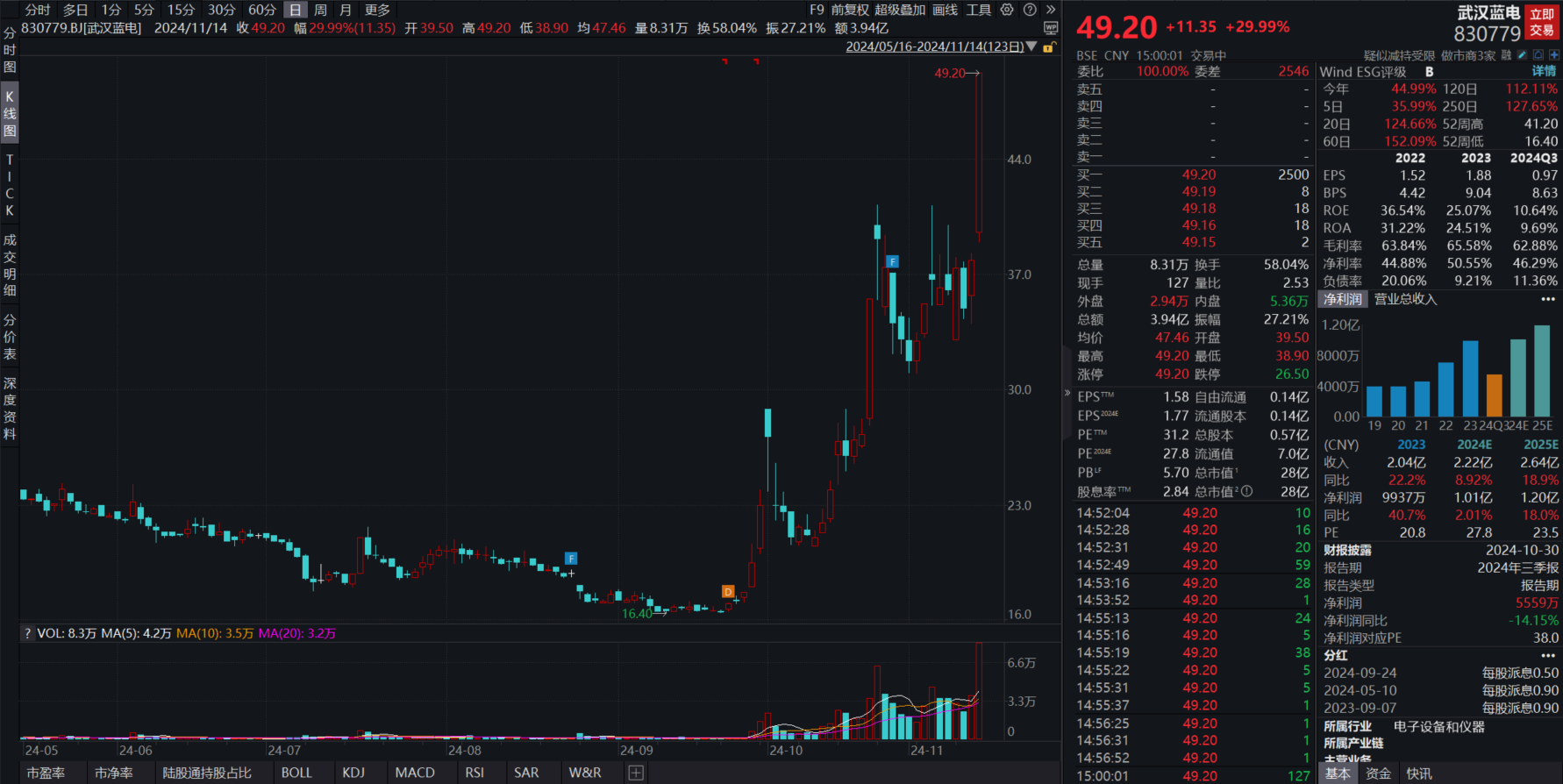Click the volume indicator help icon

pos(27,633)
